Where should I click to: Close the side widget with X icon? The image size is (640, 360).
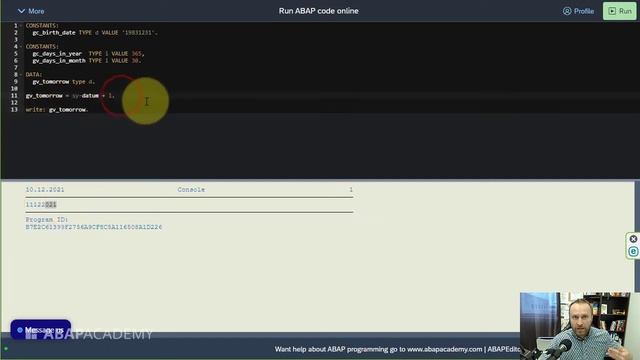coord(633,239)
